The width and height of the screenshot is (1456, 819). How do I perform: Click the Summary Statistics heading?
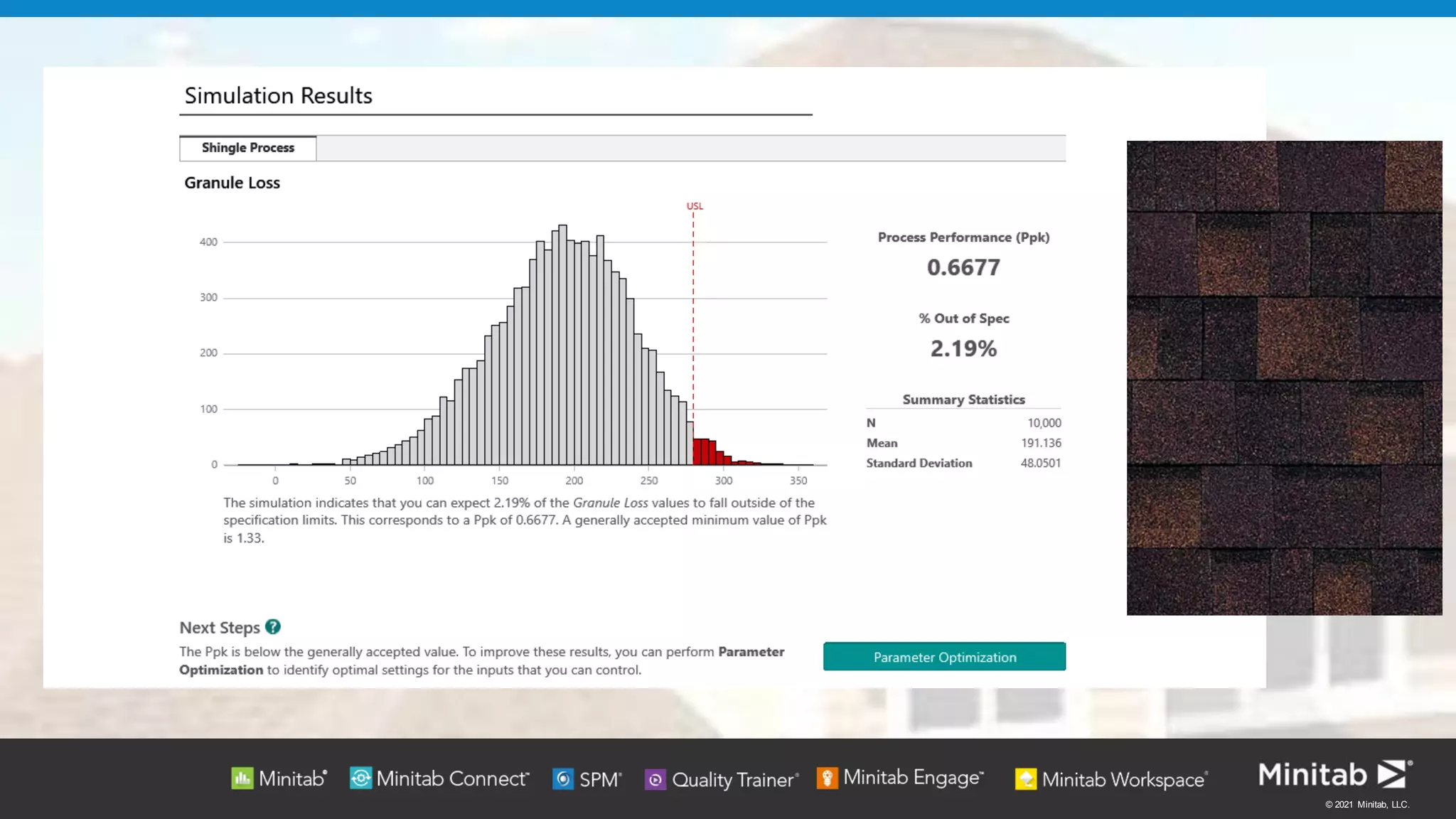[963, 400]
